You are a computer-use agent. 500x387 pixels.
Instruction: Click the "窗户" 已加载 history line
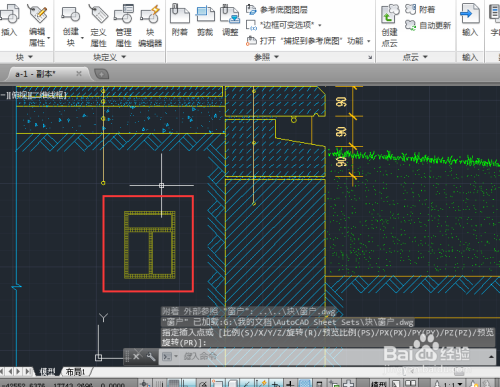click(288, 322)
